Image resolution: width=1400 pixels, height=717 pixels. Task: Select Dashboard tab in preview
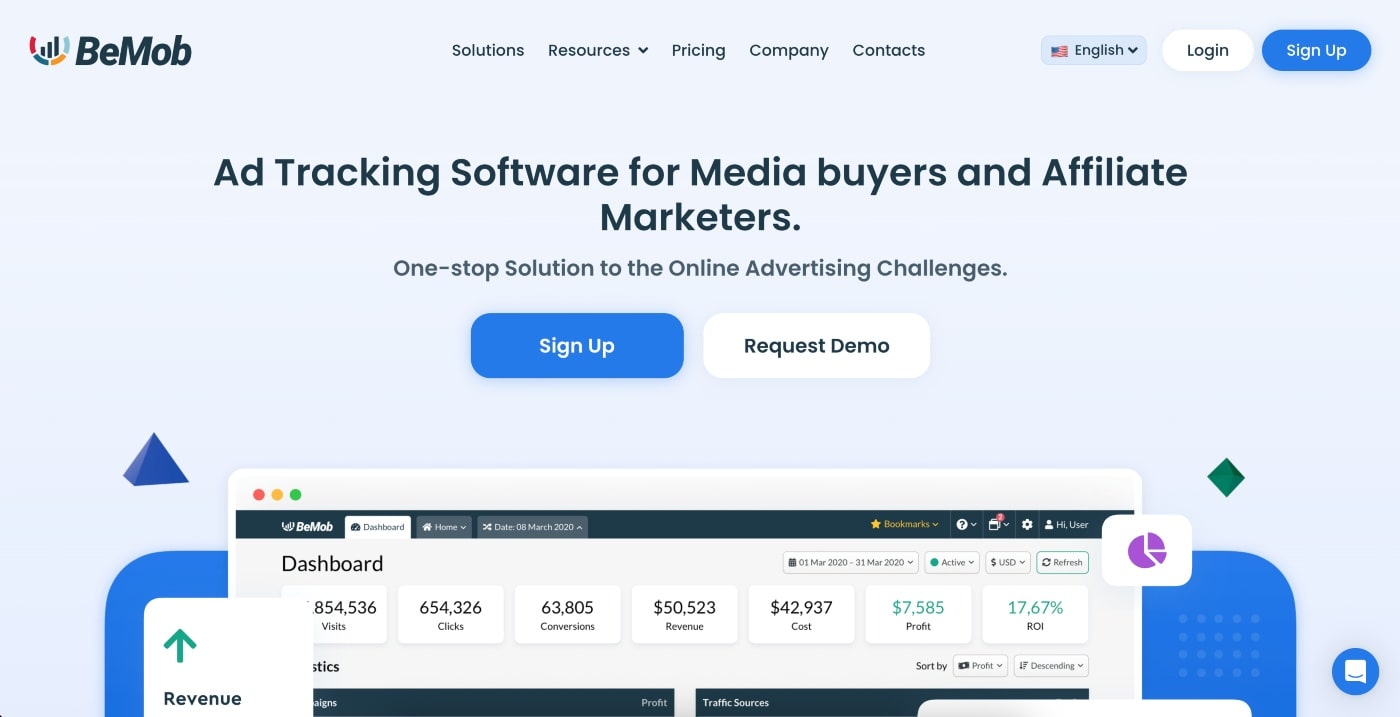(x=378, y=527)
